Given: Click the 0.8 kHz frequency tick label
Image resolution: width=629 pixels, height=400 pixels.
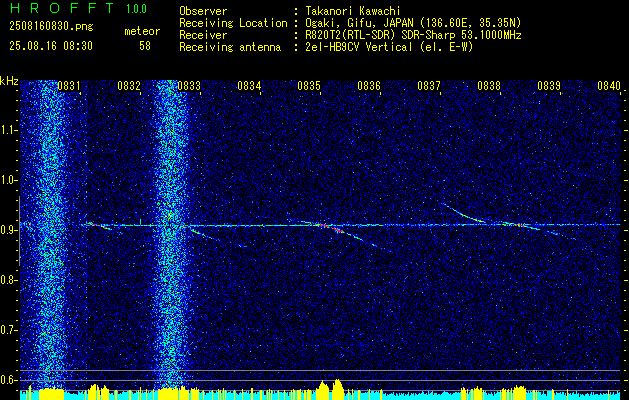Looking at the screenshot, I should coord(8,280).
